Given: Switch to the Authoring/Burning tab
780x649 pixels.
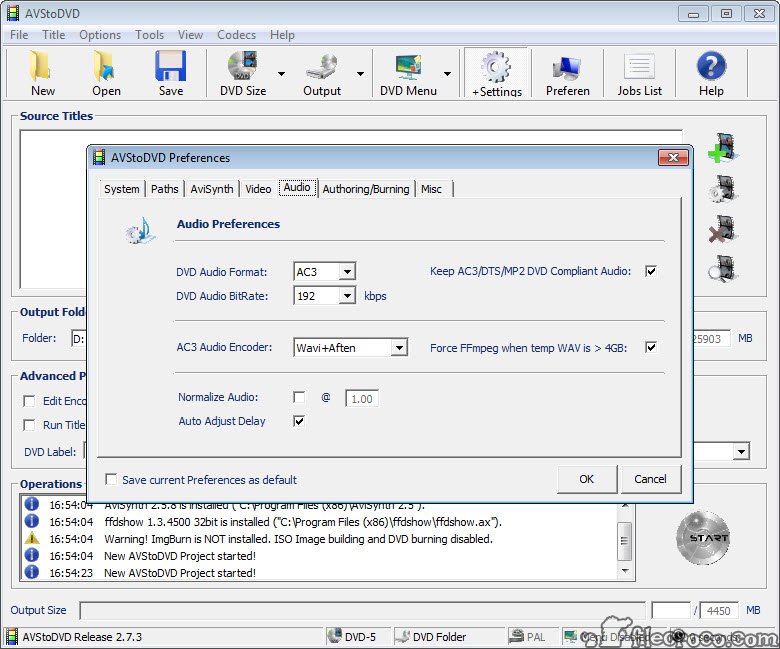Looking at the screenshot, I should 366,189.
